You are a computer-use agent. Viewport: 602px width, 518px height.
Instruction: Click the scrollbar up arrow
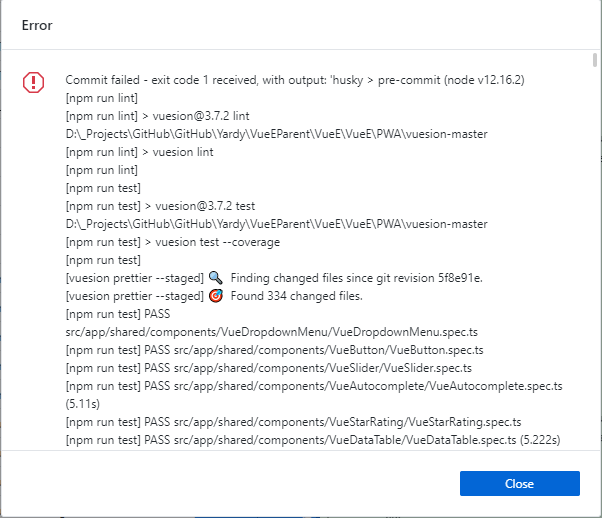point(594,60)
